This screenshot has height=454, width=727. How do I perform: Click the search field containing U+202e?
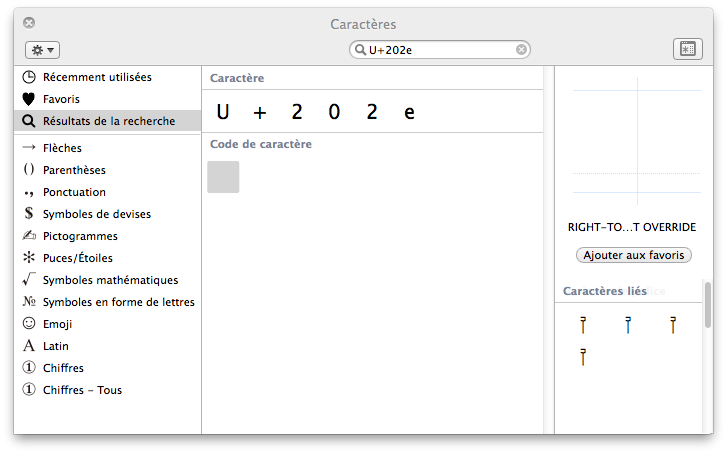tap(440, 49)
